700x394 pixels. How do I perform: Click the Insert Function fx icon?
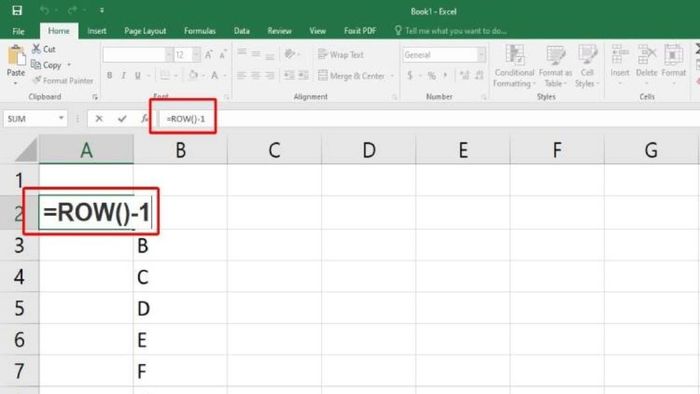(x=144, y=119)
